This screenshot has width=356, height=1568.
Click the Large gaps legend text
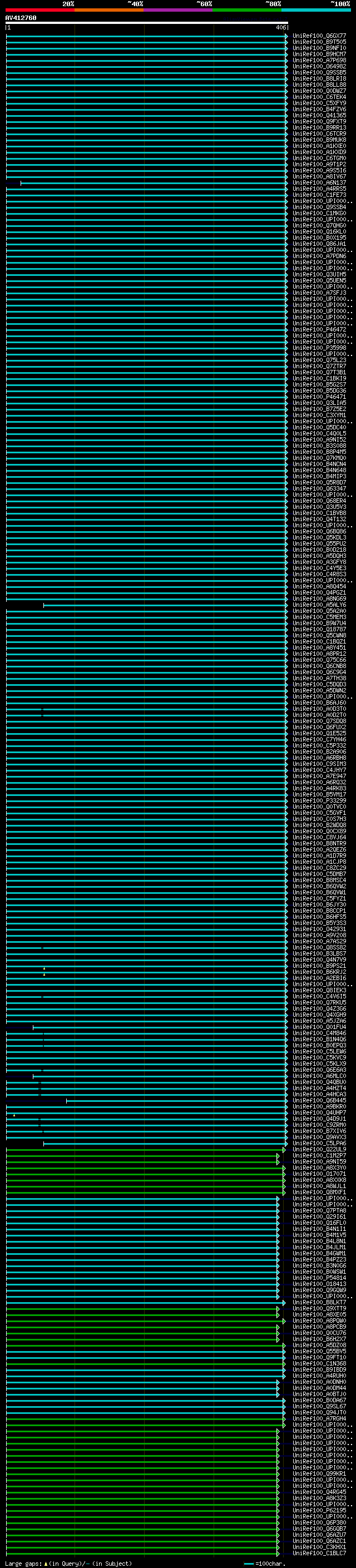click(x=68, y=1563)
